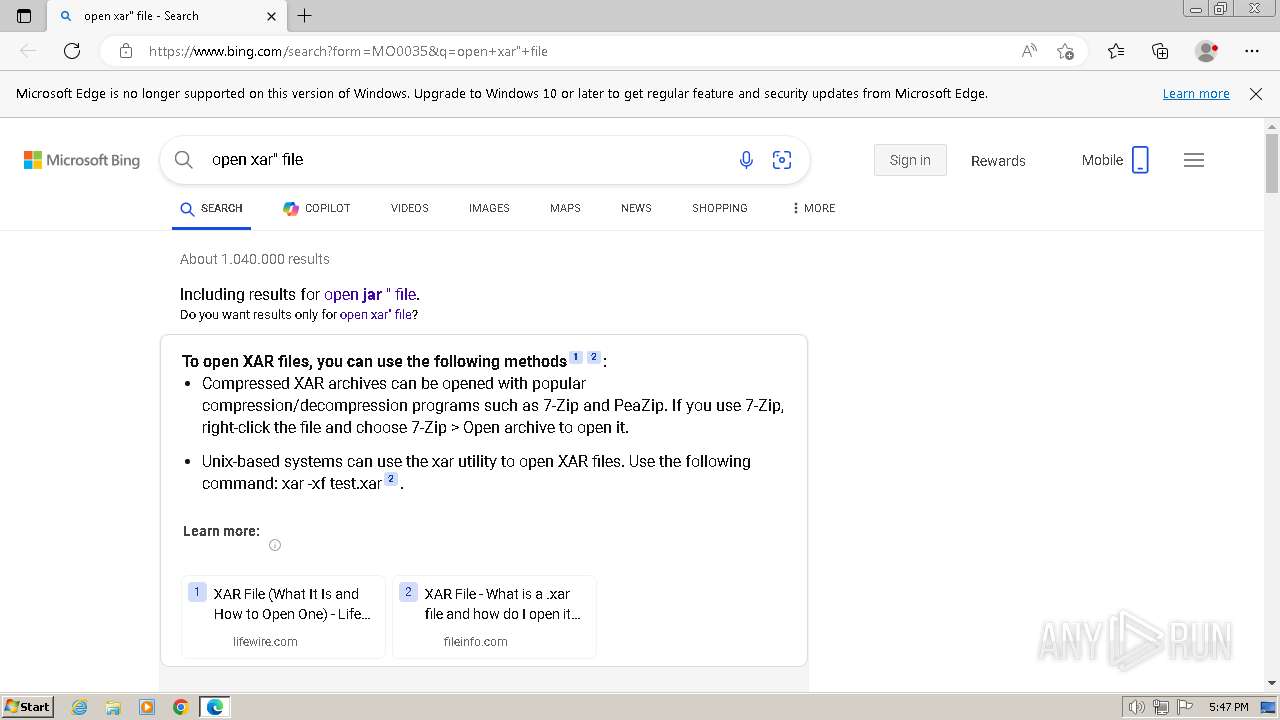Open Rewards link
1280x720 pixels.
click(998, 160)
